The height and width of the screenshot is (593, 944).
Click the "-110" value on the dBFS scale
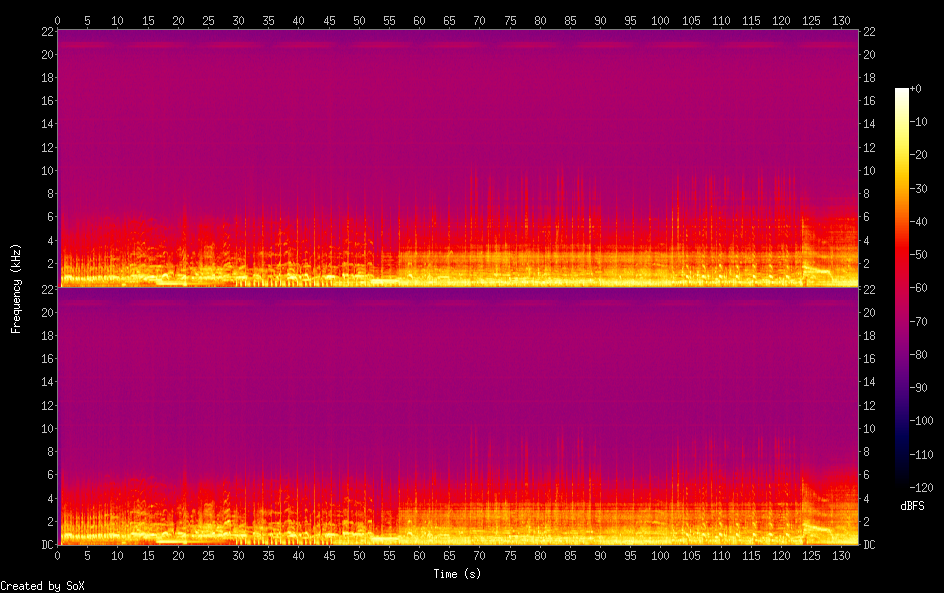click(922, 455)
